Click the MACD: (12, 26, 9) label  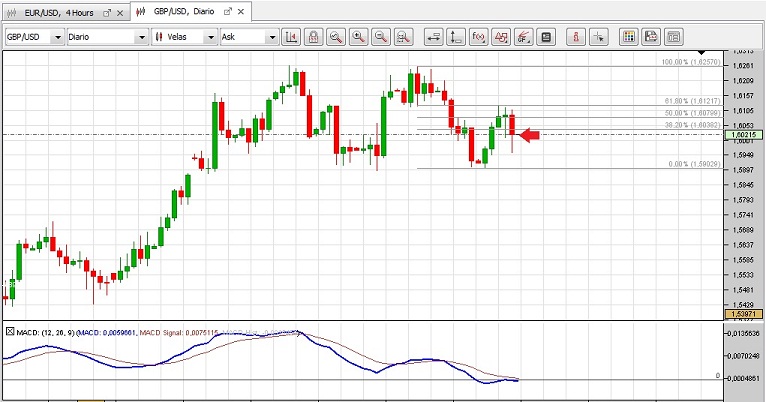pos(44,330)
